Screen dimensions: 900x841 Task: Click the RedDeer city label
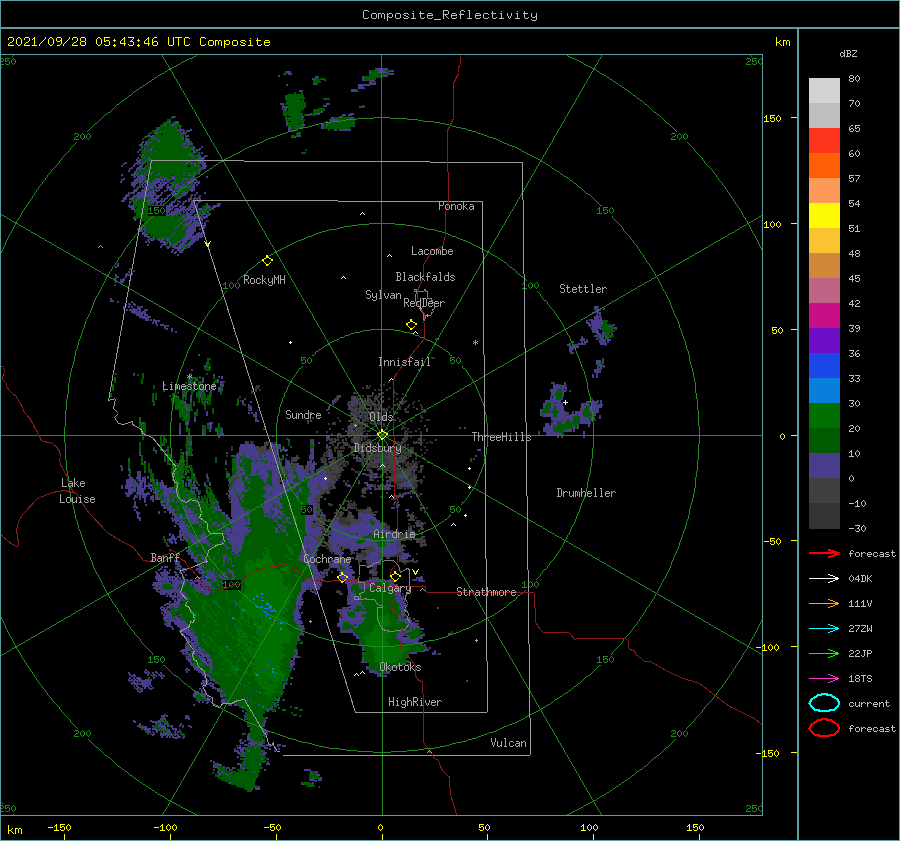pos(424,303)
